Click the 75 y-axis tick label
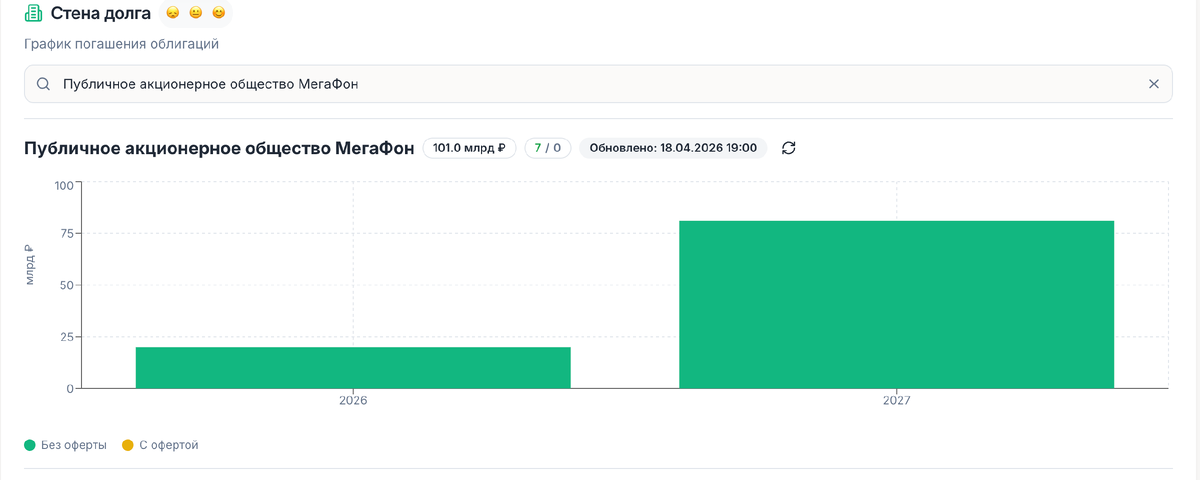 click(67, 234)
